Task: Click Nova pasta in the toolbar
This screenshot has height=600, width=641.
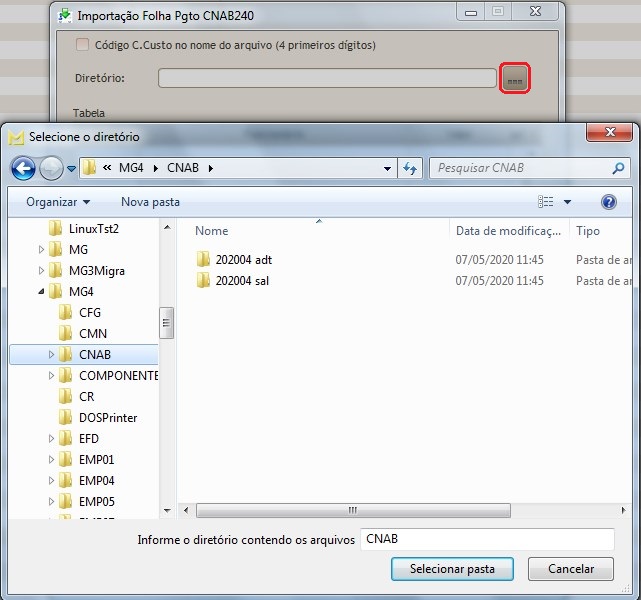Action: [150, 202]
